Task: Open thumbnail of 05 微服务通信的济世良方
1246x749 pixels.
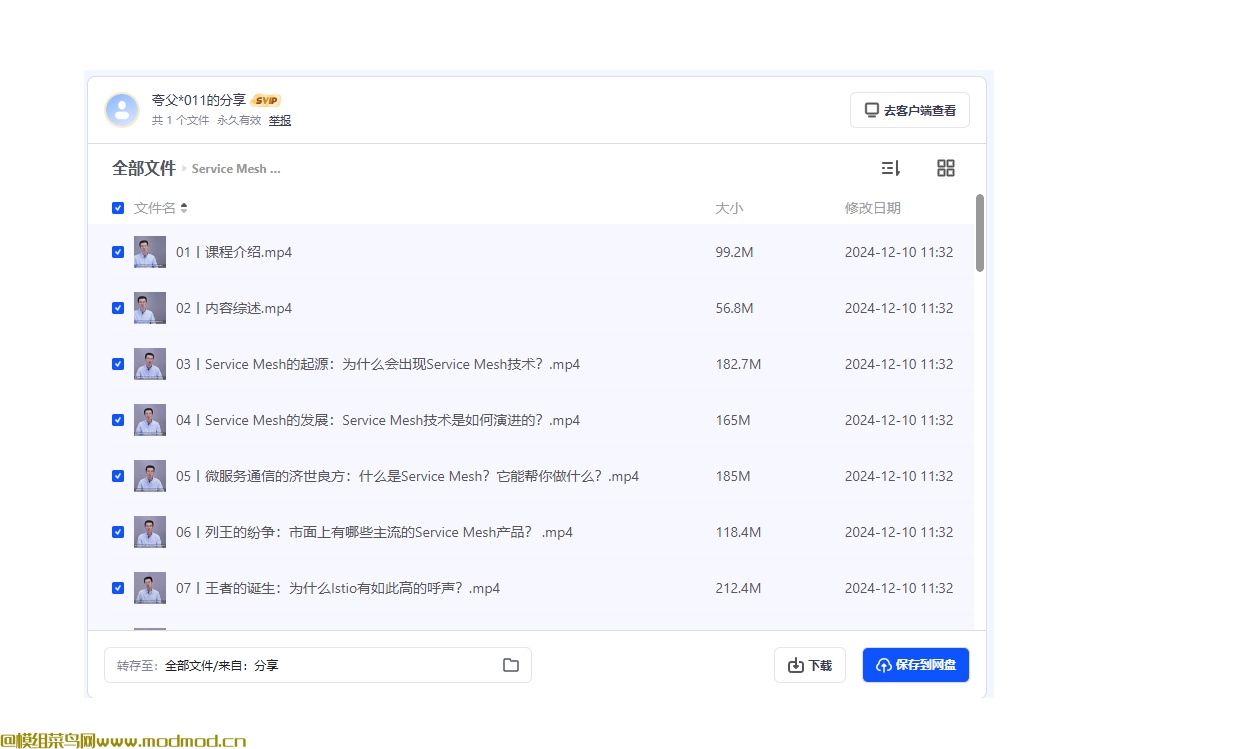Action: 150,476
